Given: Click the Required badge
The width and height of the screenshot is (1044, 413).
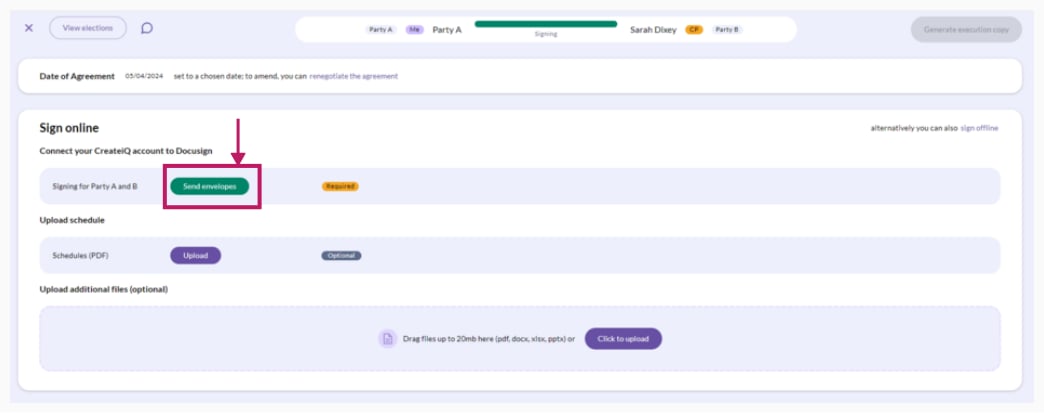Looking at the screenshot, I should point(340,187).
